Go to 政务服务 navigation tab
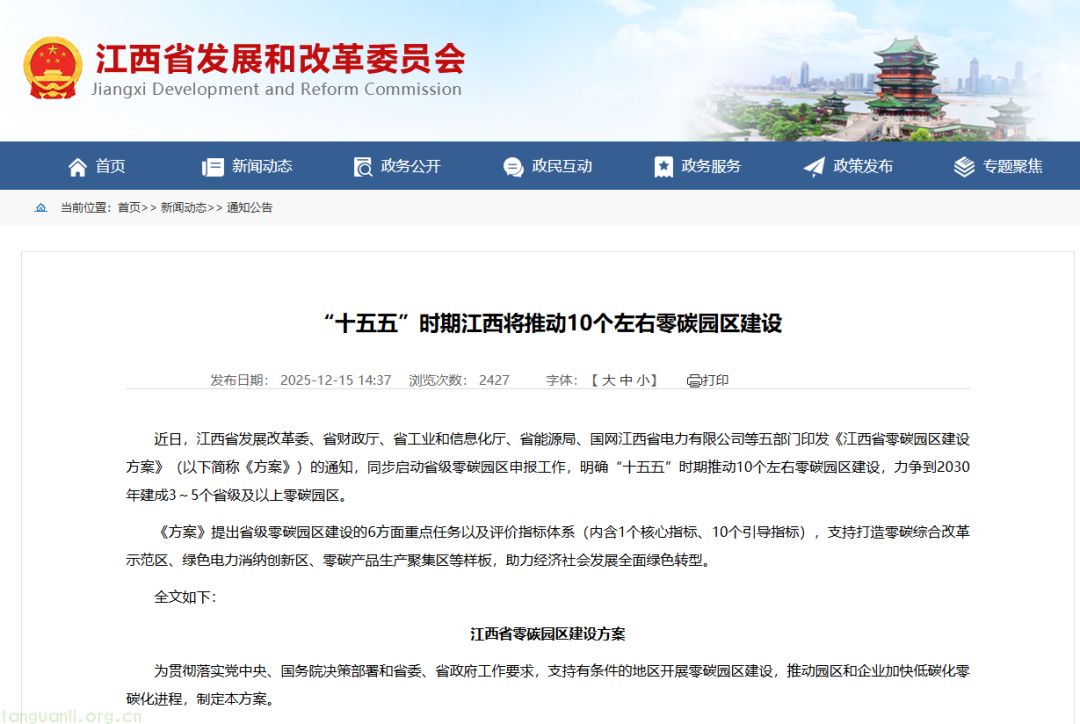This screenshot has width=1080, height=724. pos(711,167)
